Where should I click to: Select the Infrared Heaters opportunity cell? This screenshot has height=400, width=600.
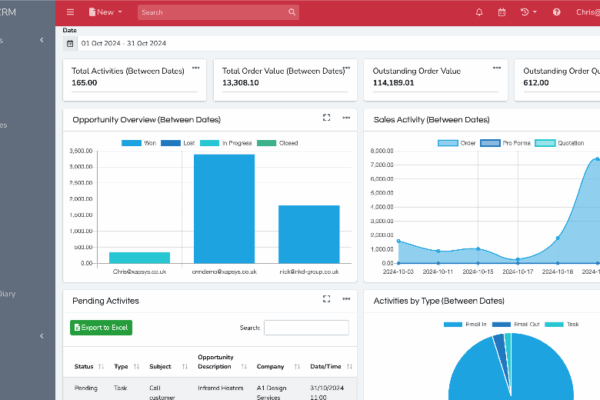[220, 388]
